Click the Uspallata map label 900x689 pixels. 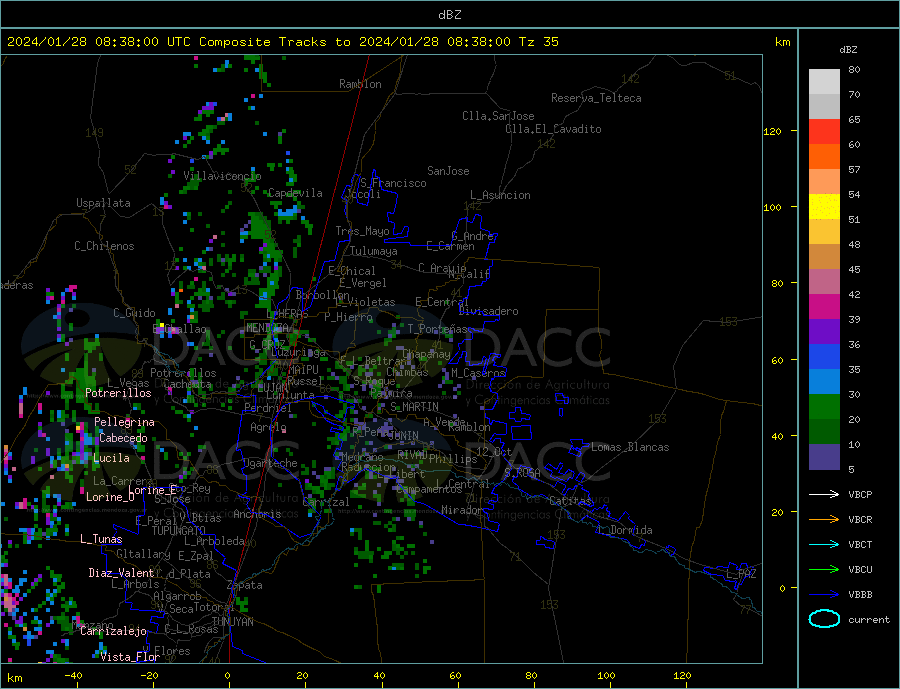coord(103,203)
